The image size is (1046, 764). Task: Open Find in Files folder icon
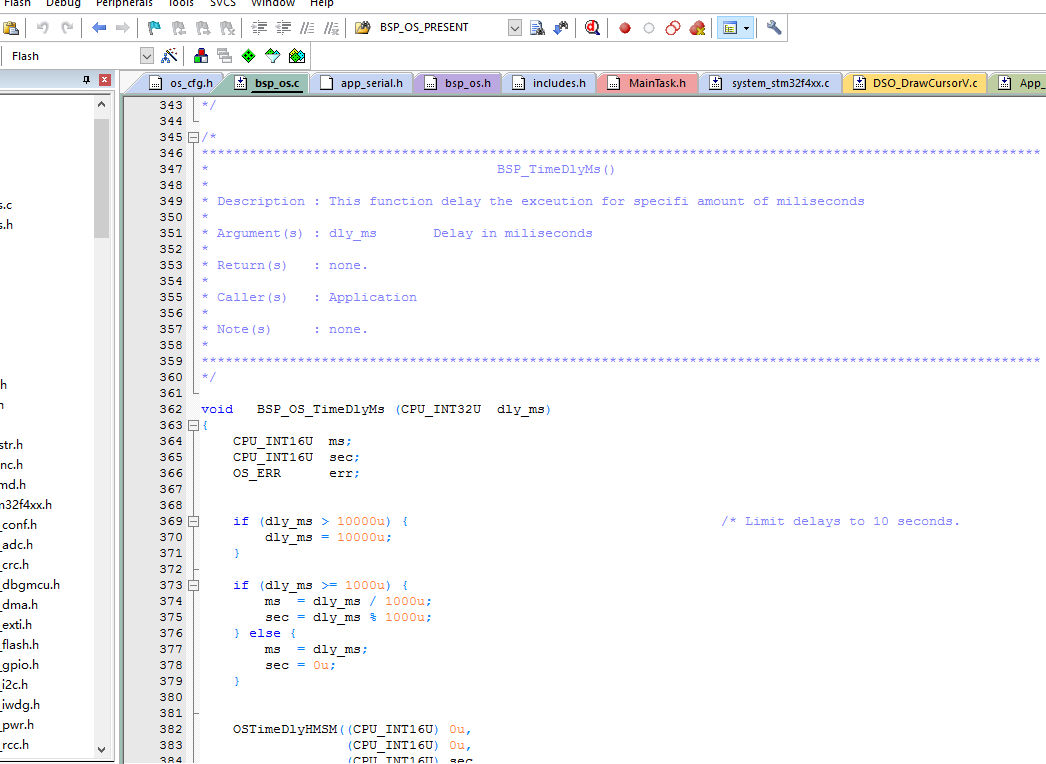[x=362, y=27]
